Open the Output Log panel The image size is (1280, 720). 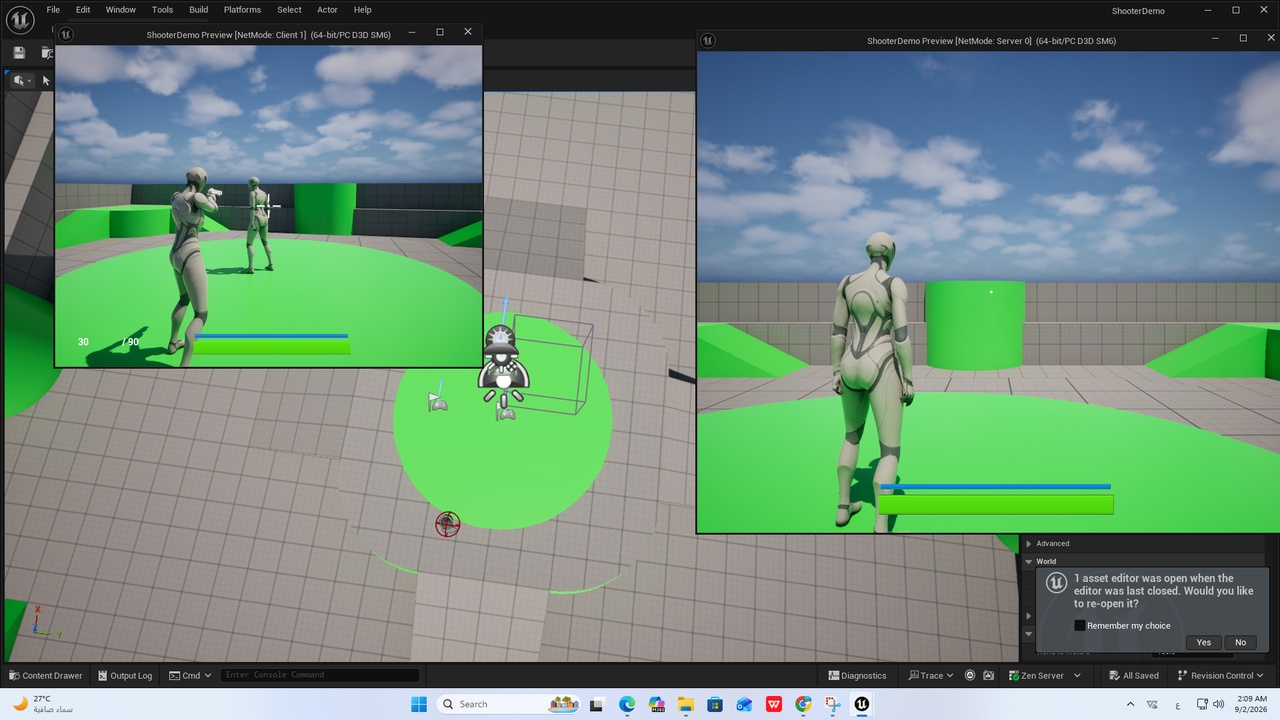[x=124, y=675]
